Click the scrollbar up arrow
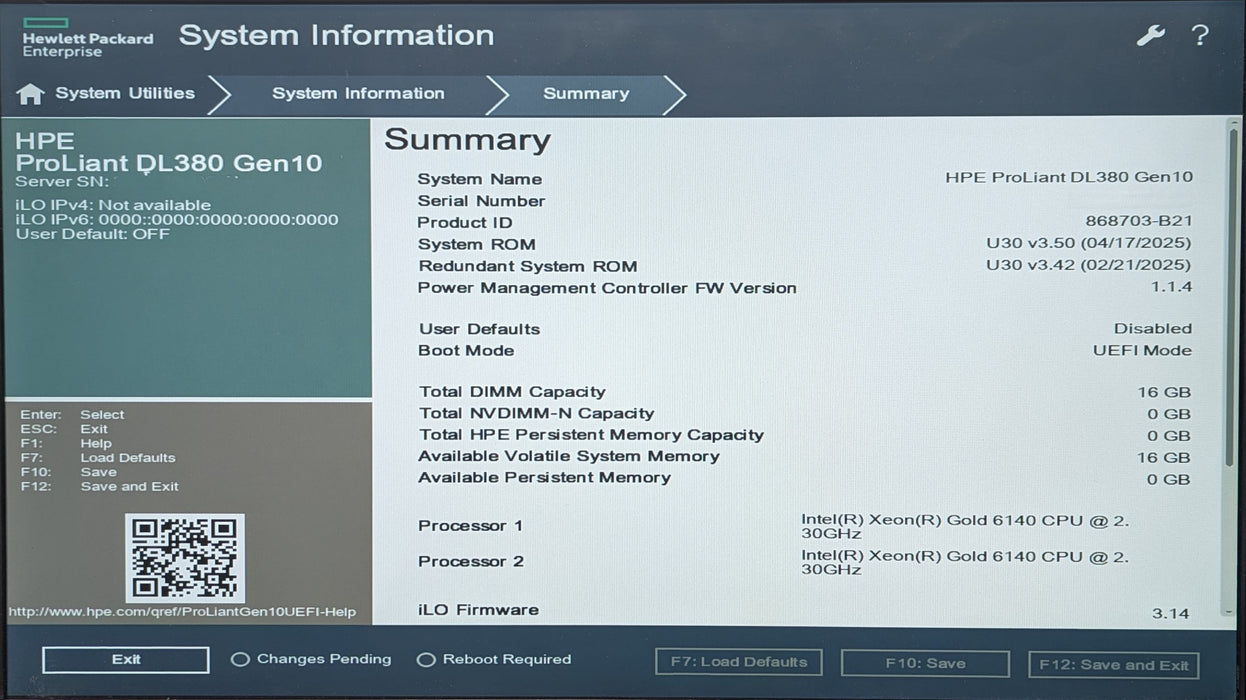This screenshot has width=1246, height=700. pos(1234,123)
